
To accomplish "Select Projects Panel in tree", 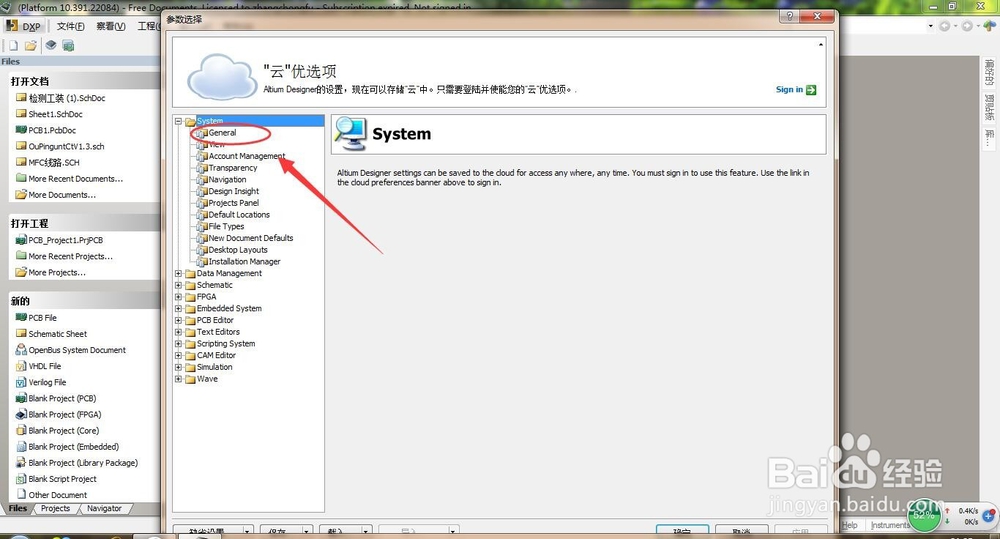I will [233, 203].
